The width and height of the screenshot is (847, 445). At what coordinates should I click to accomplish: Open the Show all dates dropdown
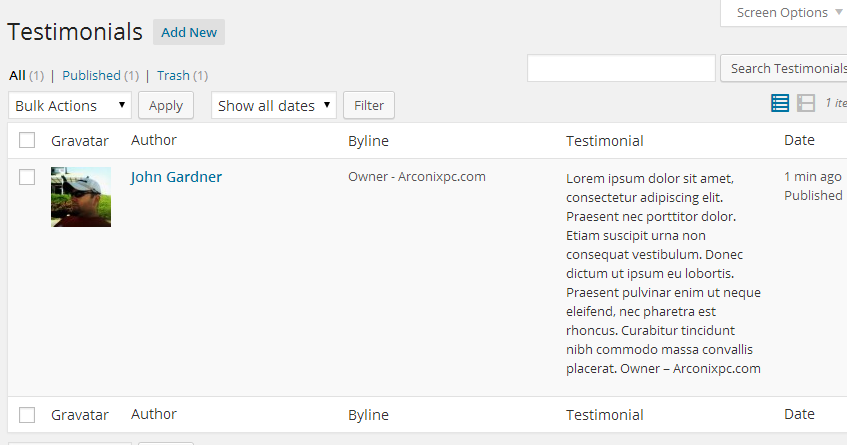point(274,105)
